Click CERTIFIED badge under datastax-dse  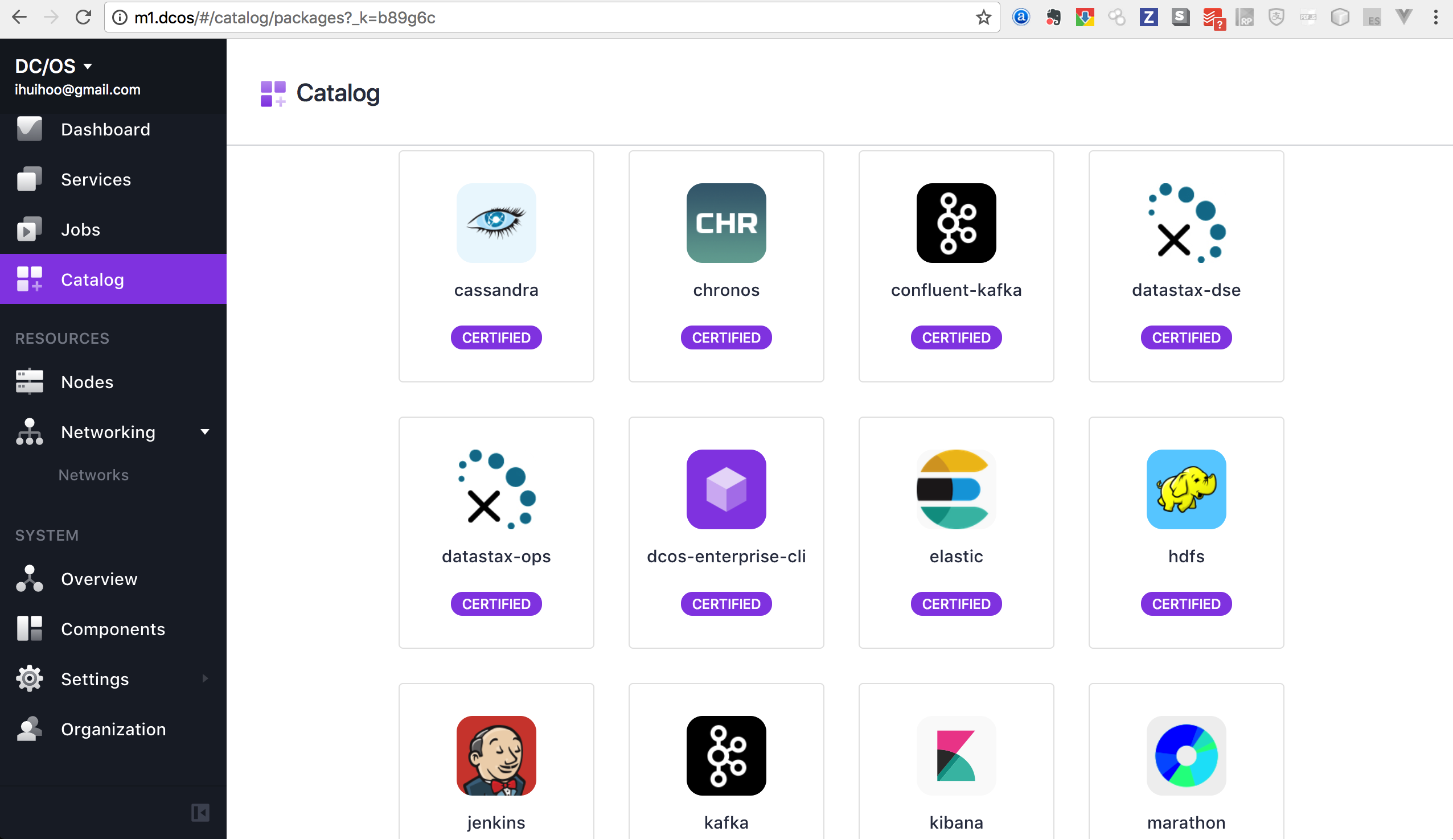tap(1186, 338)
